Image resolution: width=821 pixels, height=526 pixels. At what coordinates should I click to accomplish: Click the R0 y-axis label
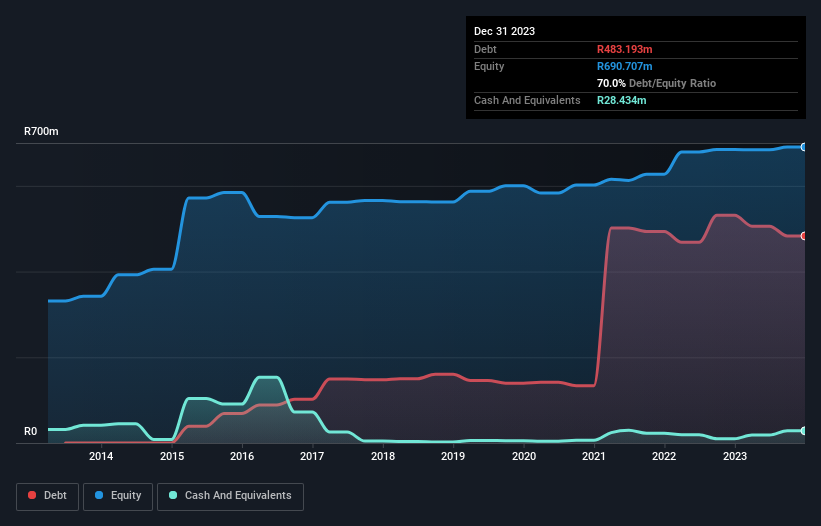[x=30, y=431]
